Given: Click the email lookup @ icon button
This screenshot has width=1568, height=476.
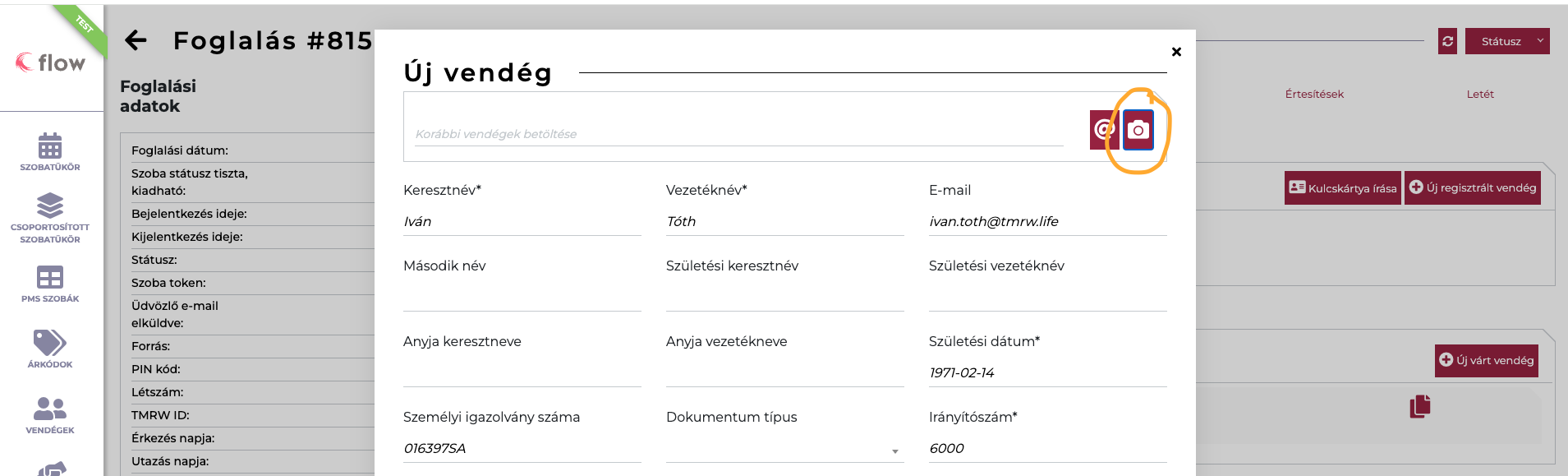Looking at the screenshot, I should coord(1102,130).
